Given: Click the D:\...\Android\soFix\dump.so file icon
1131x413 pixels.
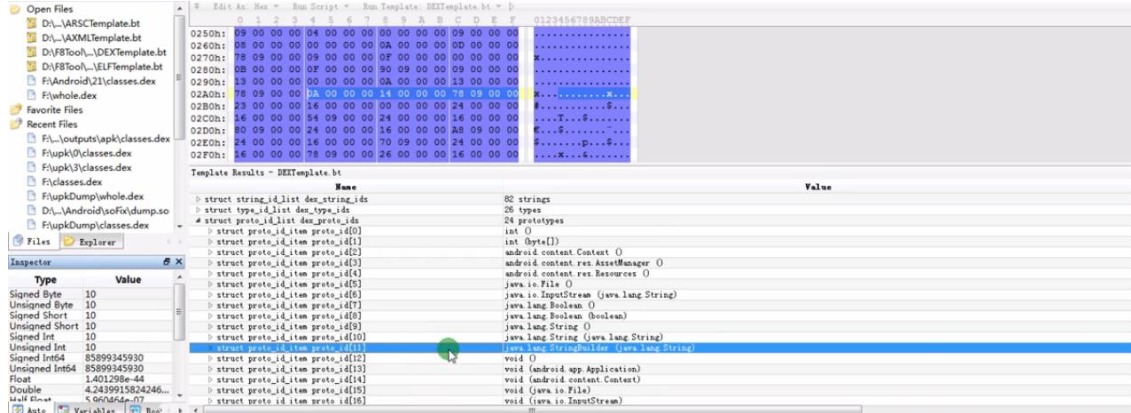Looking at the screenshot, I should click(x=31, y=210).
